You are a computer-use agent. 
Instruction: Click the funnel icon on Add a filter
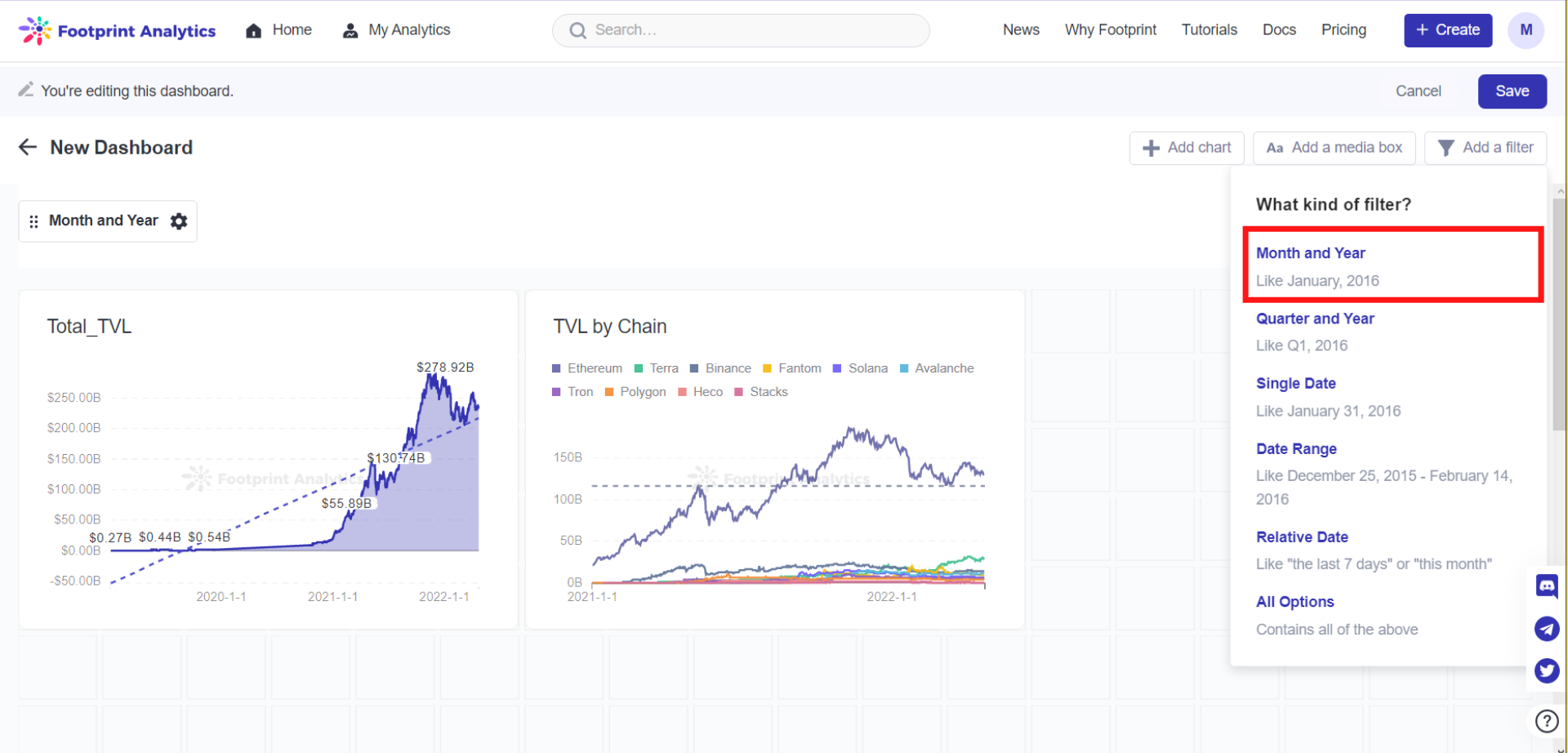(1445, 148)
